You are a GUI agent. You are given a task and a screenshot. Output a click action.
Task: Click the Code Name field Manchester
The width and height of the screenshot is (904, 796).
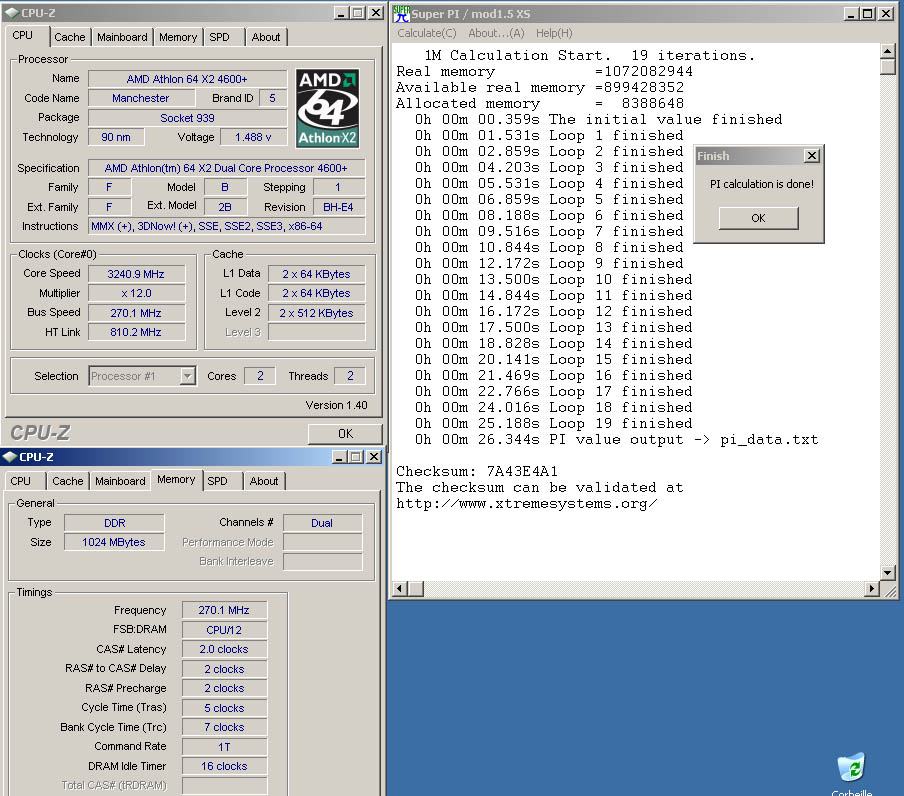tap(141, 98)
